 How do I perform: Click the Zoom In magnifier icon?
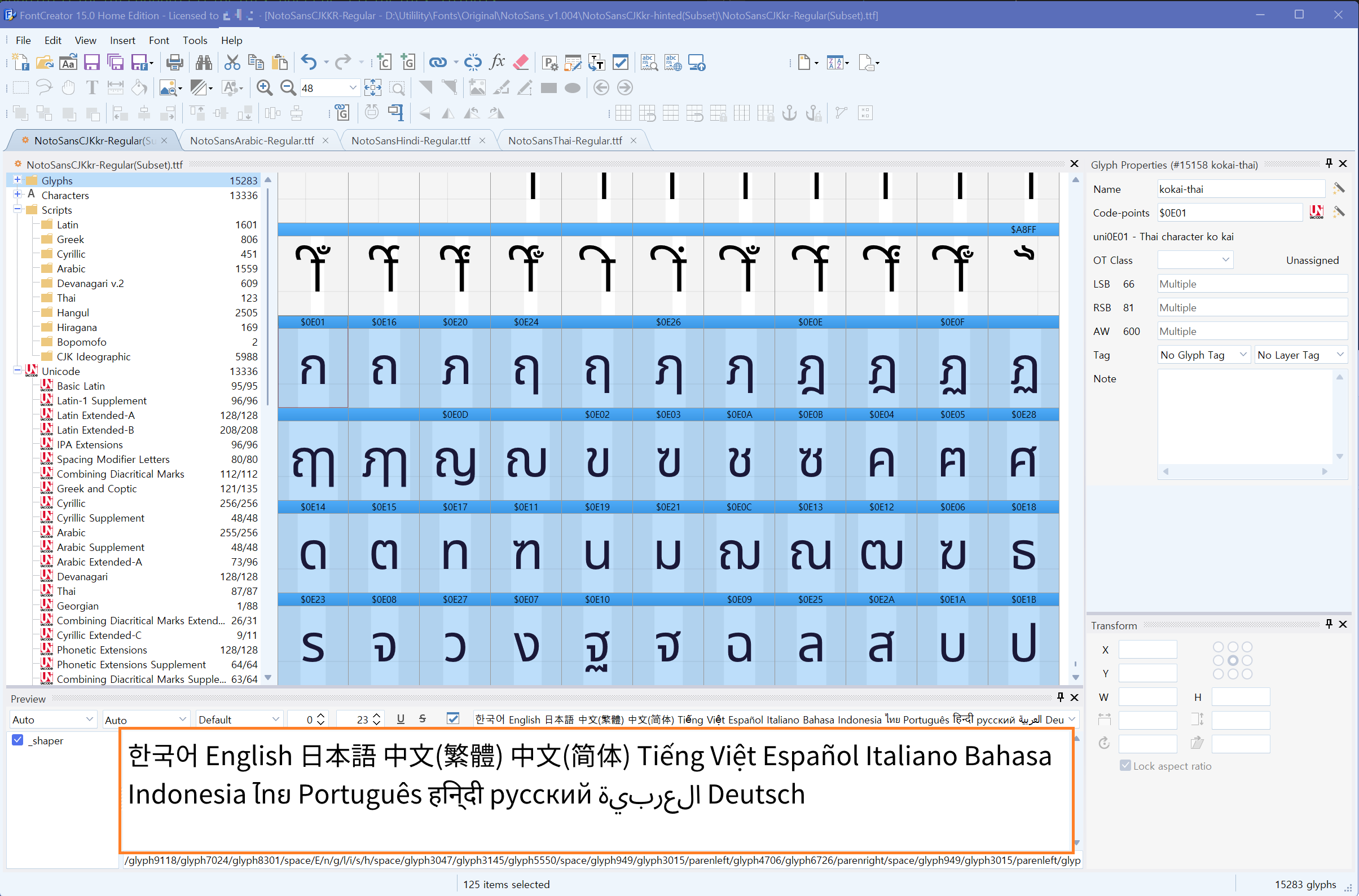click(x=264, y=88)
